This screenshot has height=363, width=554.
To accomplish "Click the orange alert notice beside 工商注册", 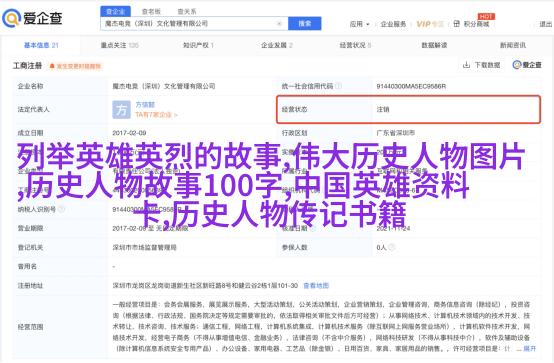I will 76,66.
